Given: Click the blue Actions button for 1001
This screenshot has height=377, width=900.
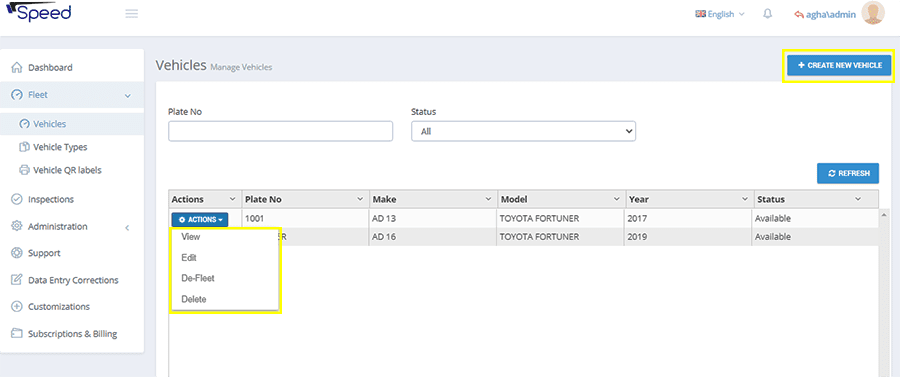Looking at the screenshot, I should click(x=200, y=219).
